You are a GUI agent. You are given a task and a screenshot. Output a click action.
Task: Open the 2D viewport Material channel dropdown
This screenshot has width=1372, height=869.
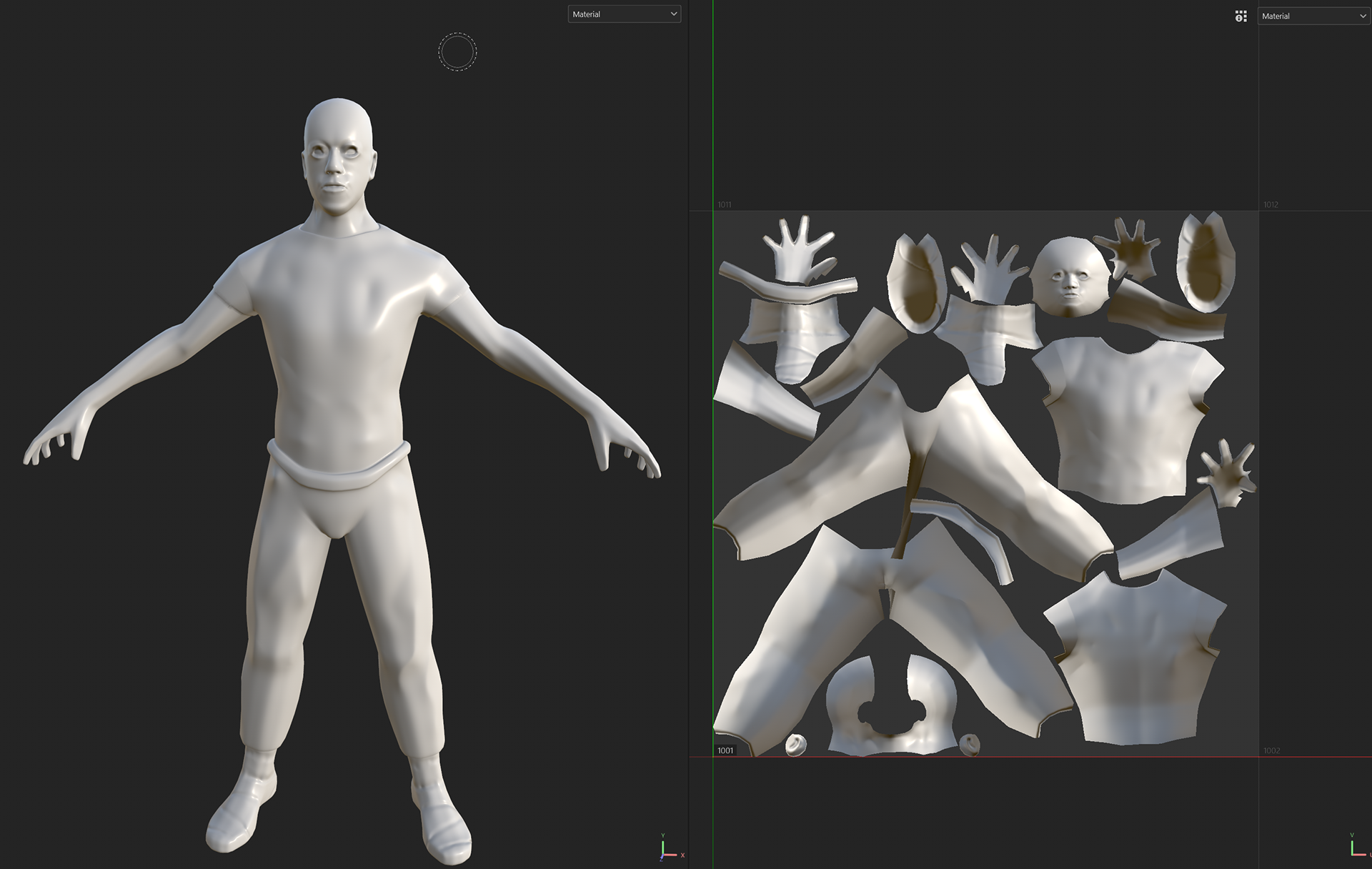tap(1313, 16)
